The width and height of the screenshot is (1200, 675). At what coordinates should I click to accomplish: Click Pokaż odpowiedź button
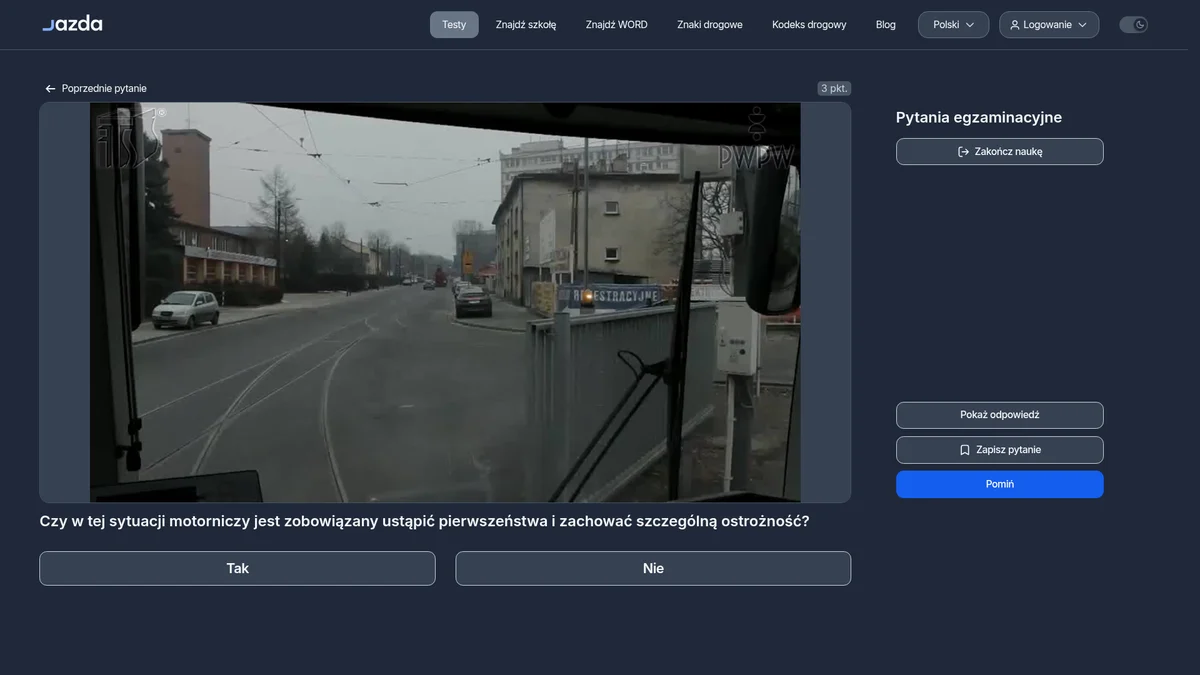coord(1000,415)
